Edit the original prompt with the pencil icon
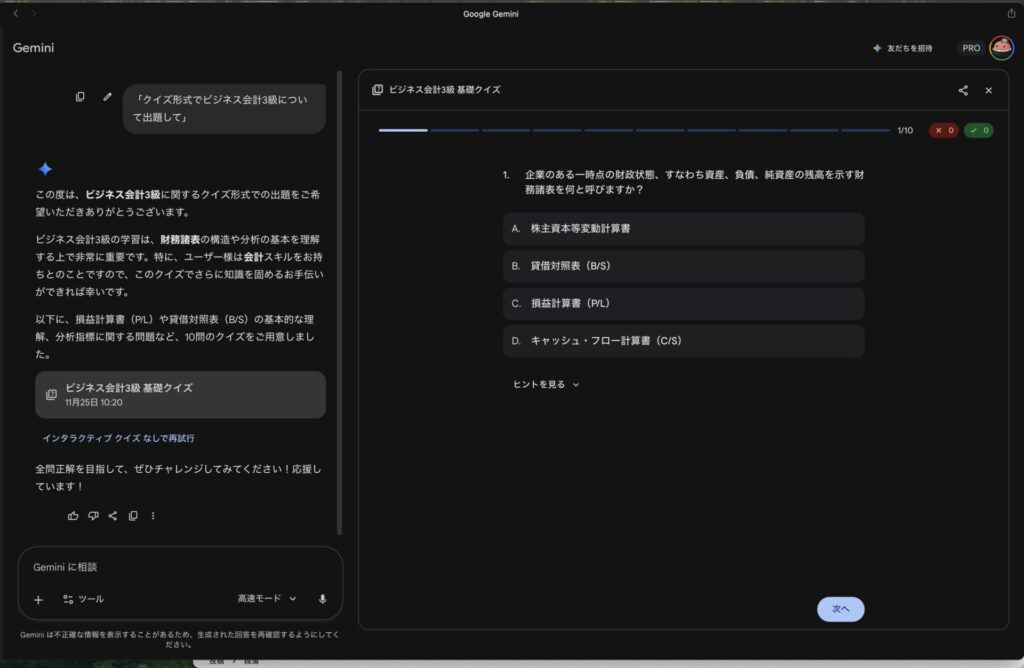This screenshot has height=668, width=1024. point(107,96)
